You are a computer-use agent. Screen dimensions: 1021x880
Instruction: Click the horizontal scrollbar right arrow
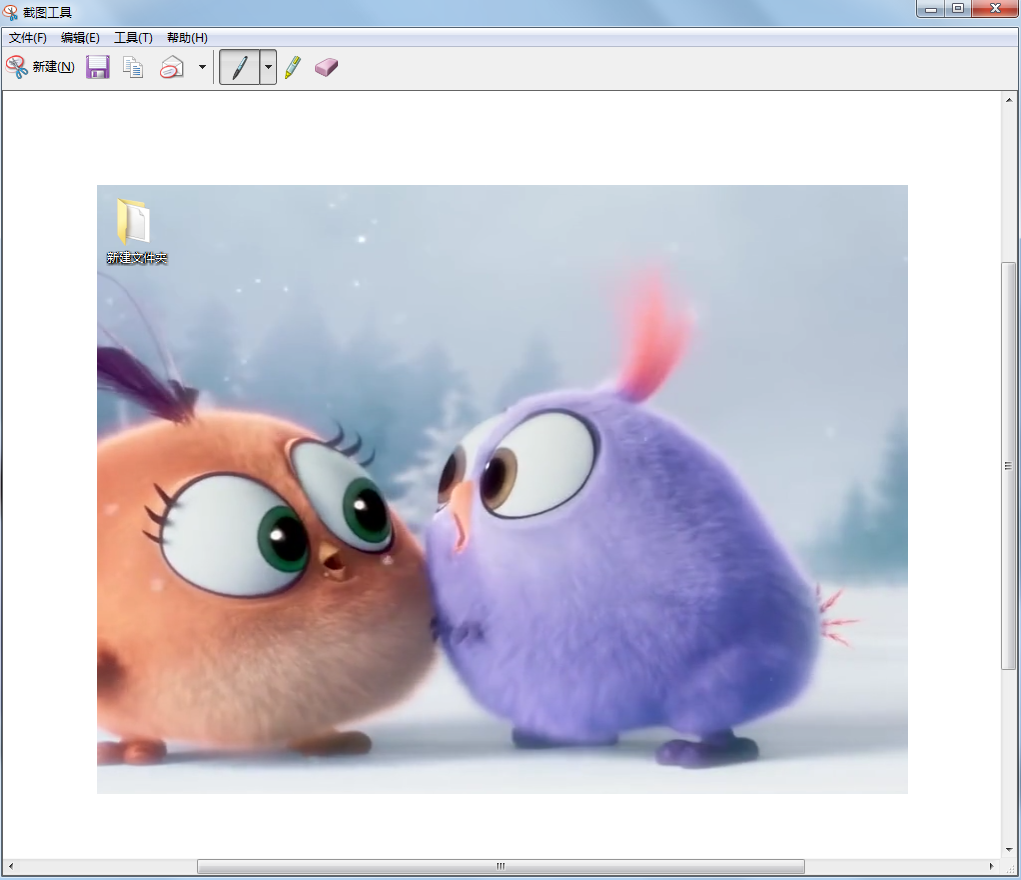pyautogui.click(x=992, y=866)
